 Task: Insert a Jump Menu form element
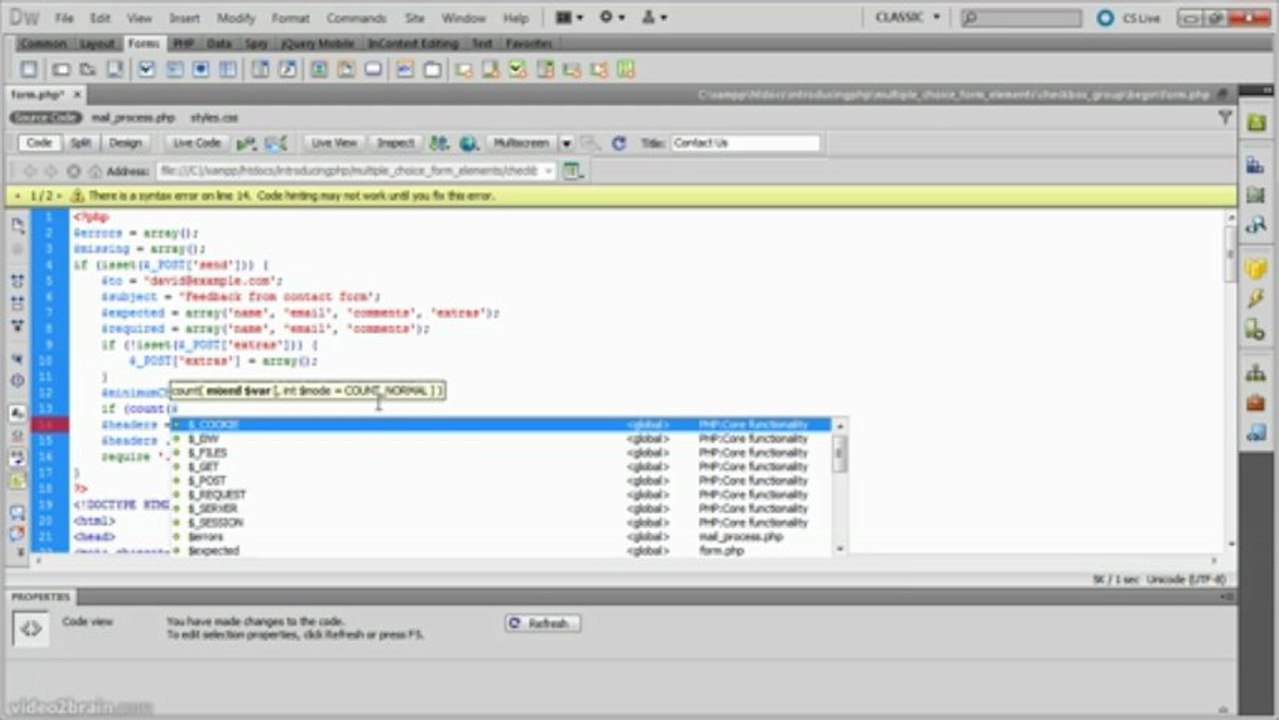[x=288, y=69]
